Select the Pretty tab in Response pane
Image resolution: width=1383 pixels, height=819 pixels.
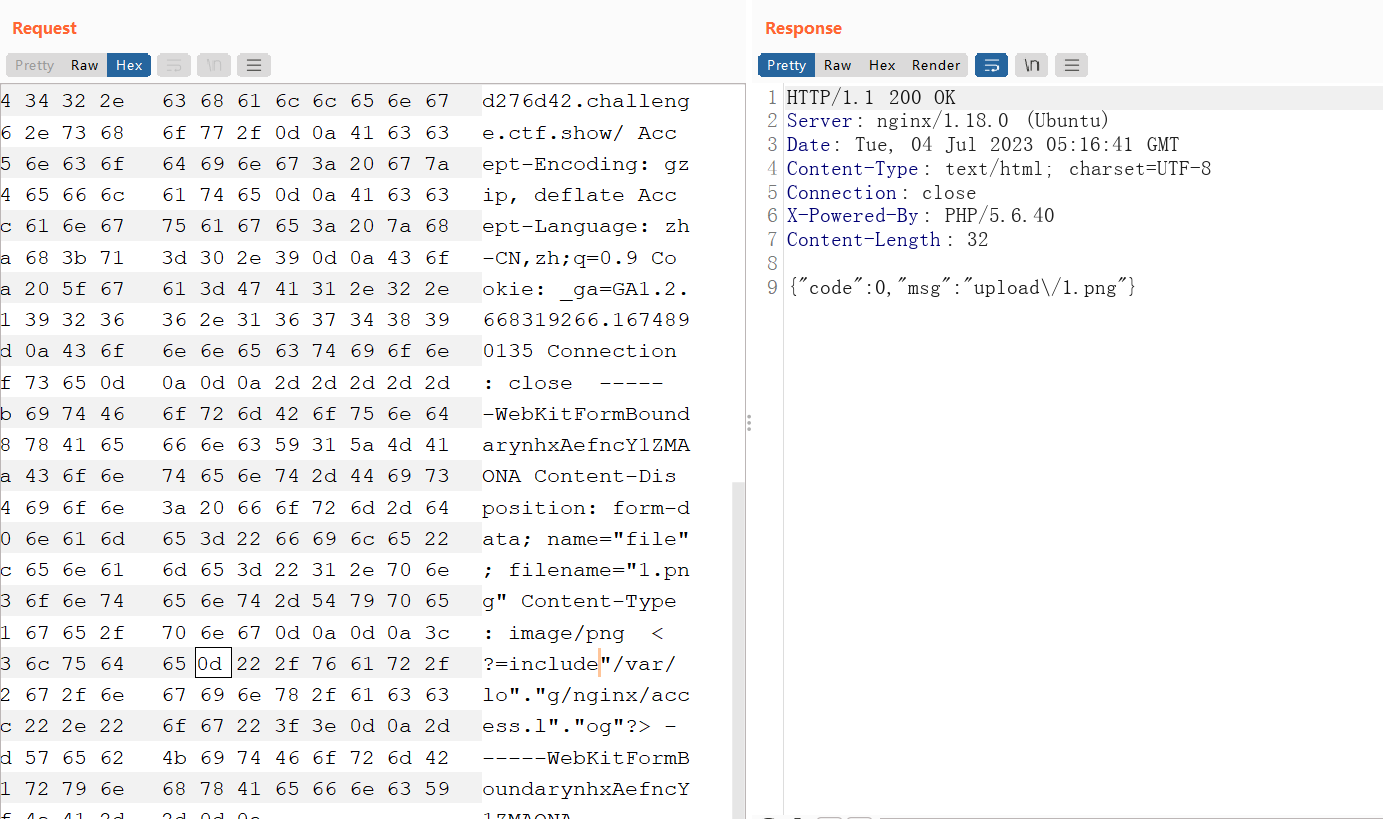786,65
